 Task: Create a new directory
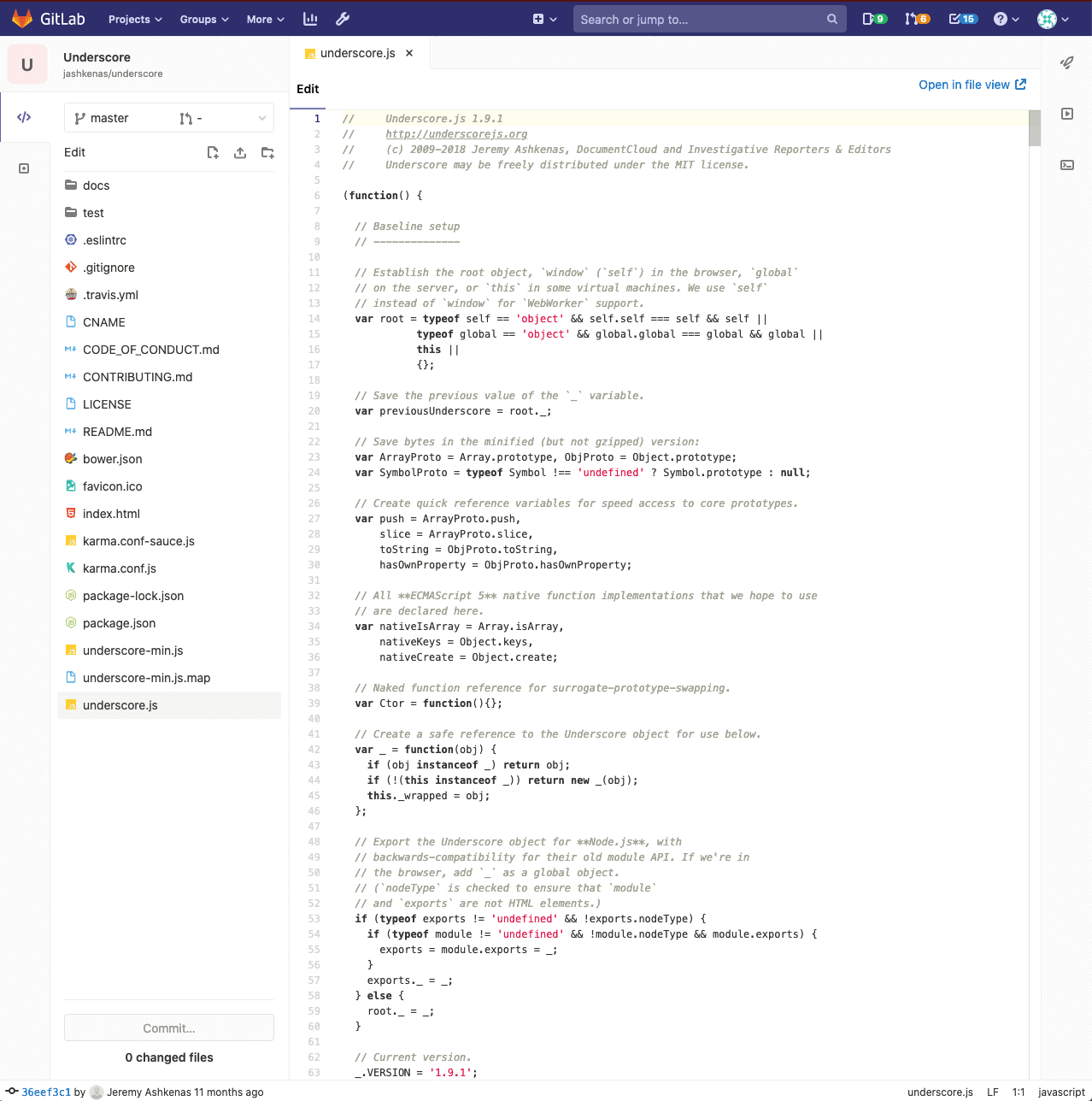pyautogui.click(x=267, y=152)
